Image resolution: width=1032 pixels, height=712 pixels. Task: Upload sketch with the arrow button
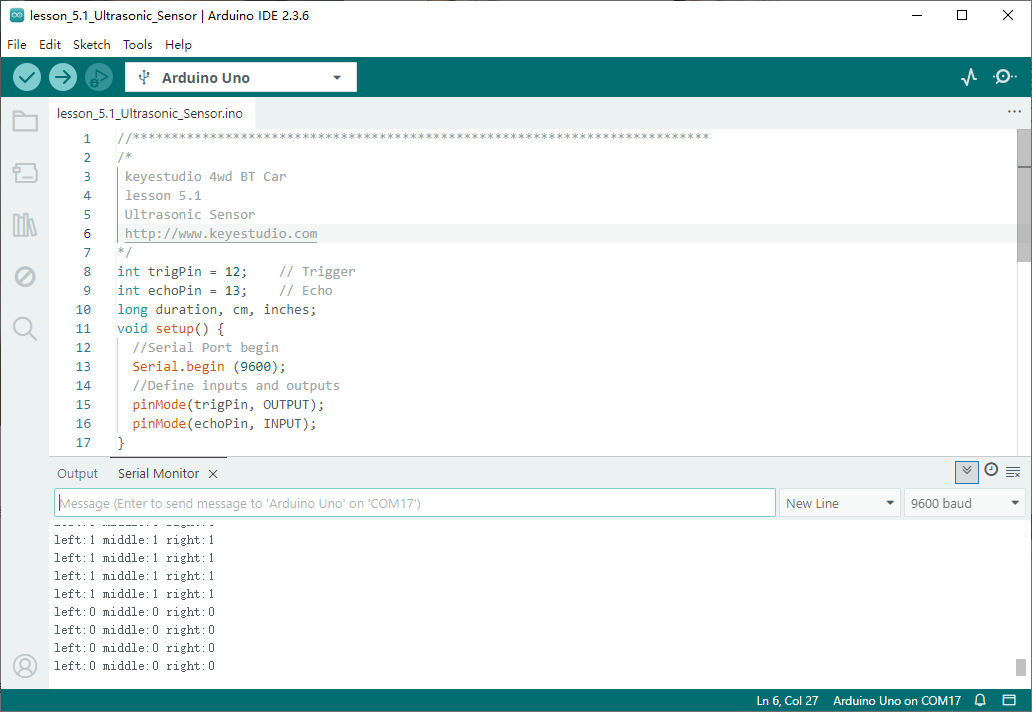[x=63, y=78]
